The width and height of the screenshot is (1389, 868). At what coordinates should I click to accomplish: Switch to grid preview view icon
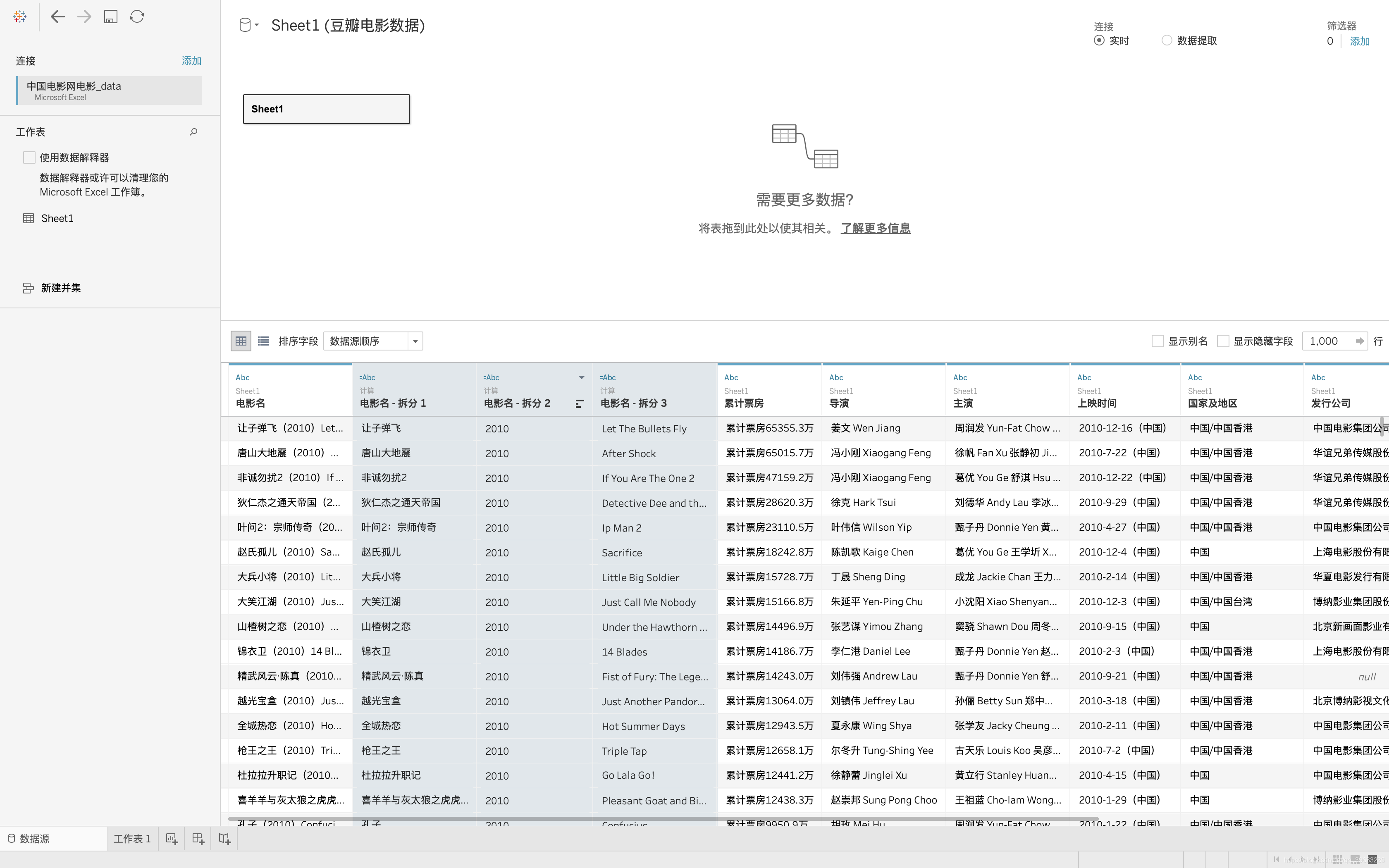point(241,341)
